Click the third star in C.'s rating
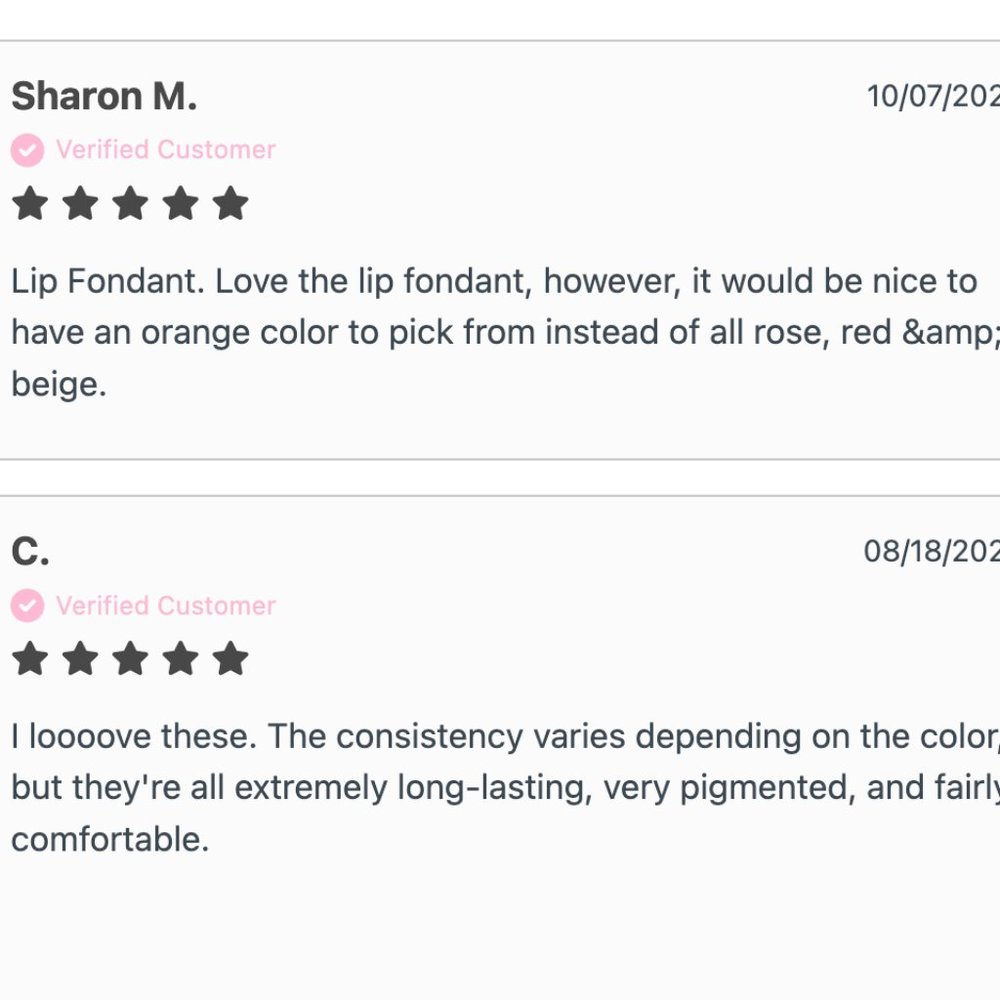Viewport: 1000px width, 1000px height. pyautogui.click(x=130, y=659)
